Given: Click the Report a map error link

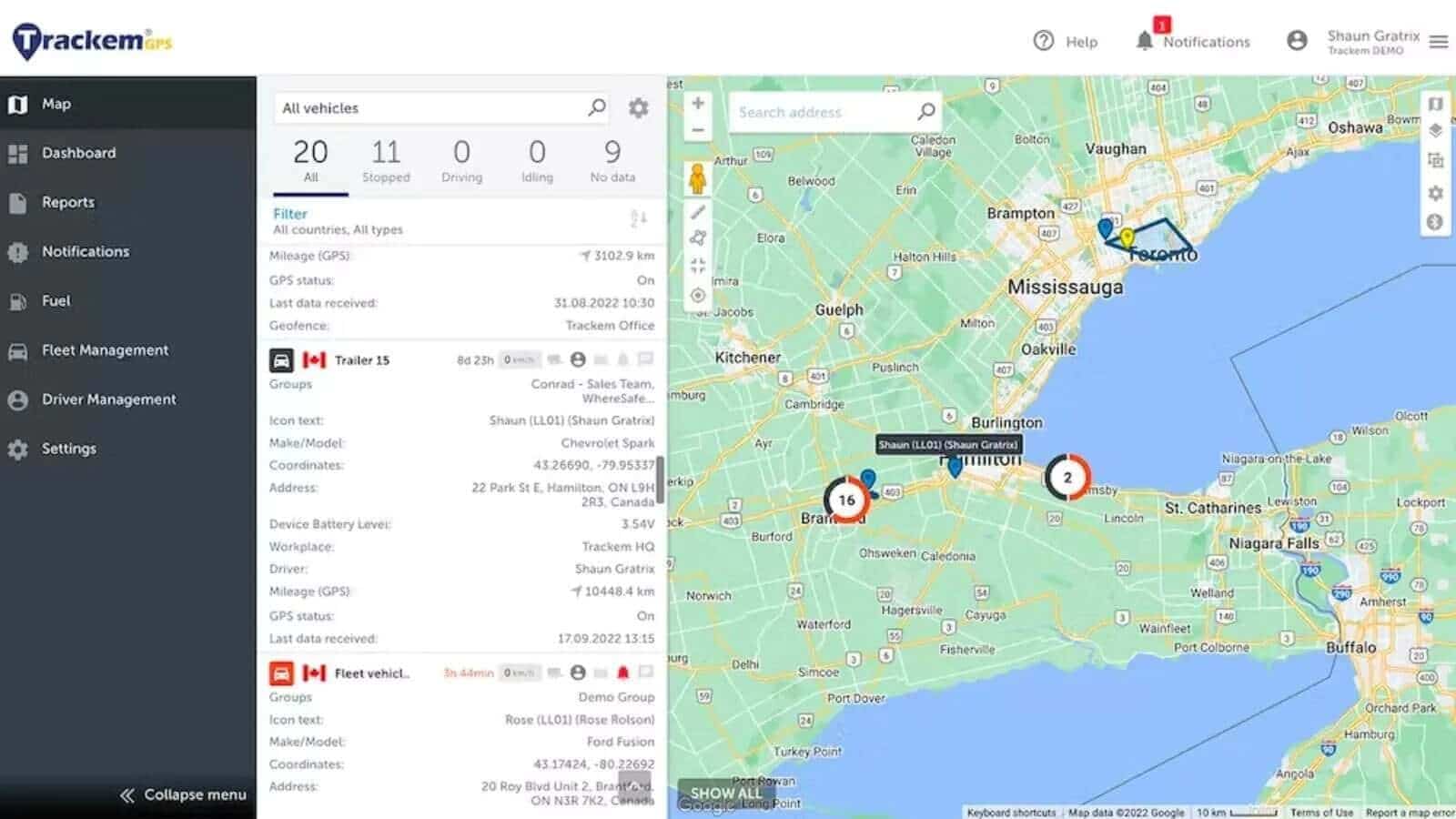Looking at the screenshot, I should 1409,813.
